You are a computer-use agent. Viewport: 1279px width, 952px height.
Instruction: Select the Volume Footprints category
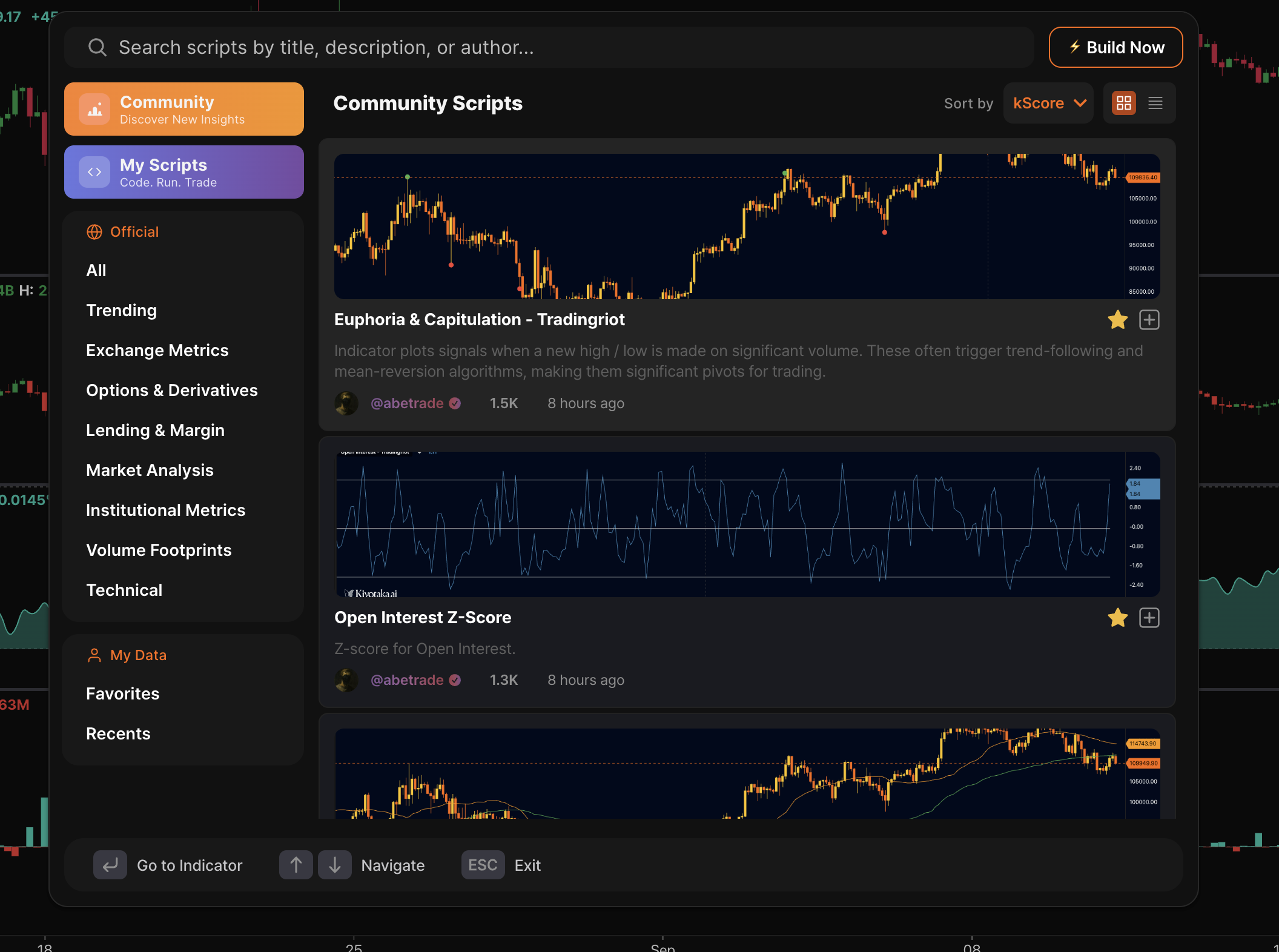click(159, 550)
